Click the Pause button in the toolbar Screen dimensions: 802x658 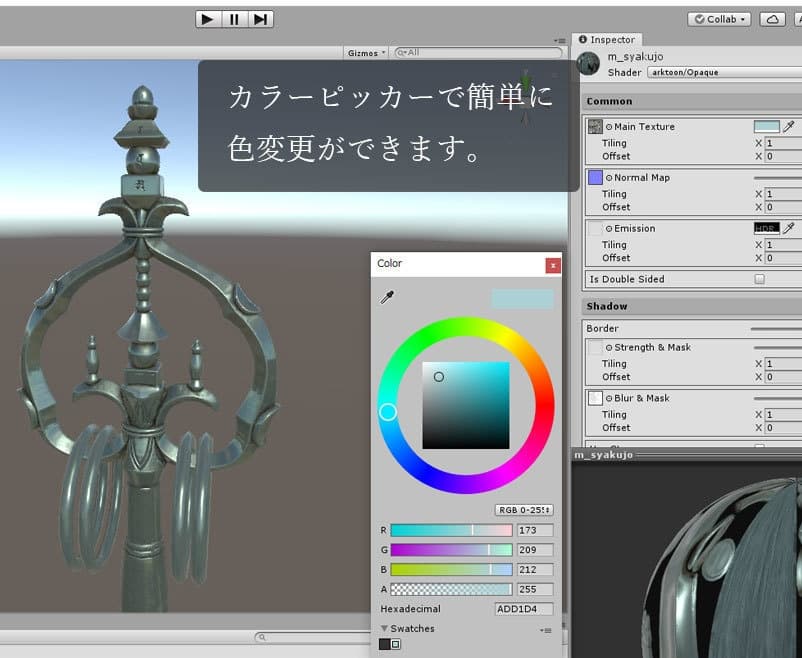[234, 19]
